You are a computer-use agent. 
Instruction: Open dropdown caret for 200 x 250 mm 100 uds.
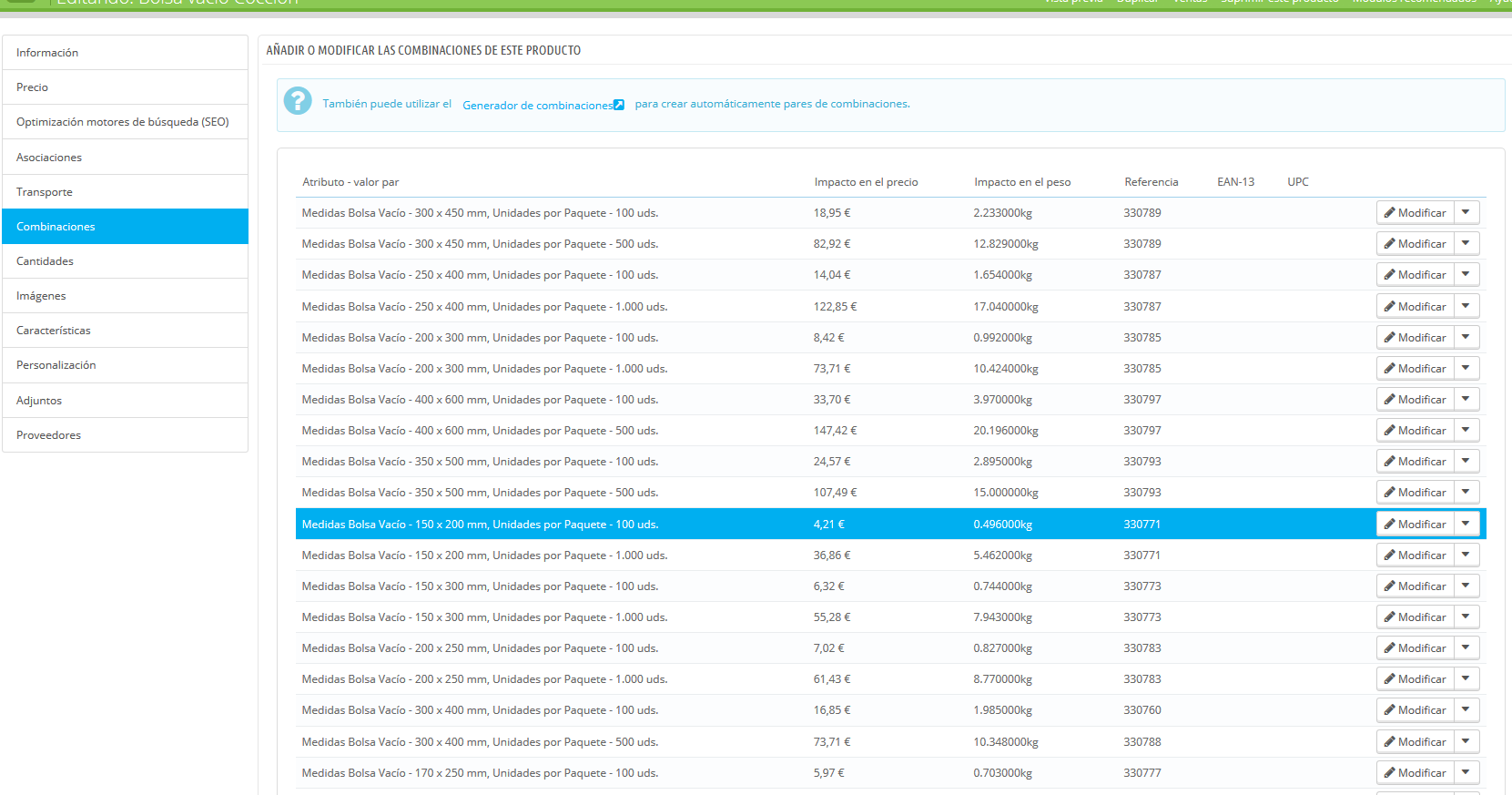pos(1466,648)
